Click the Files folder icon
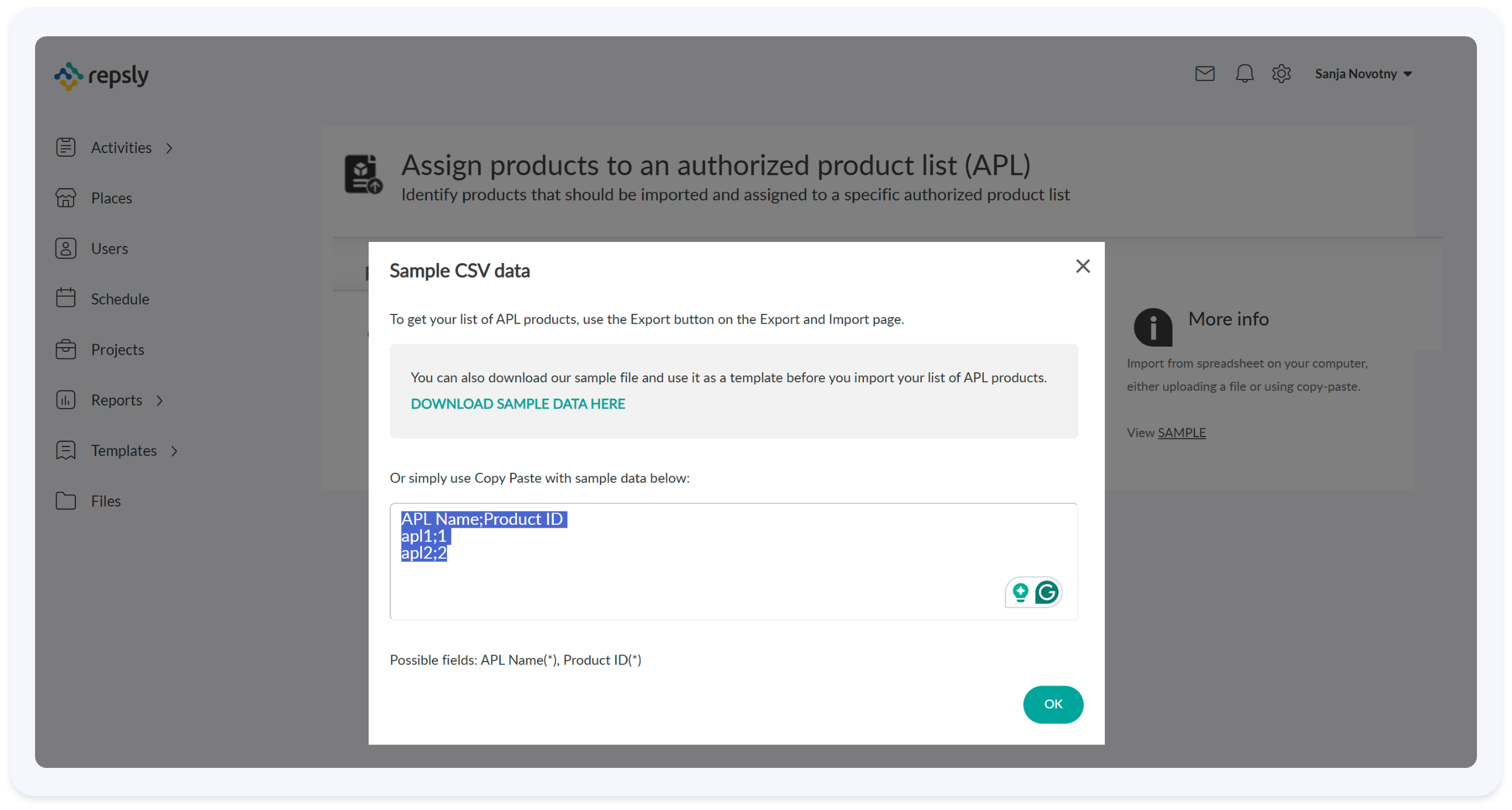 click(x=66, y=501)
